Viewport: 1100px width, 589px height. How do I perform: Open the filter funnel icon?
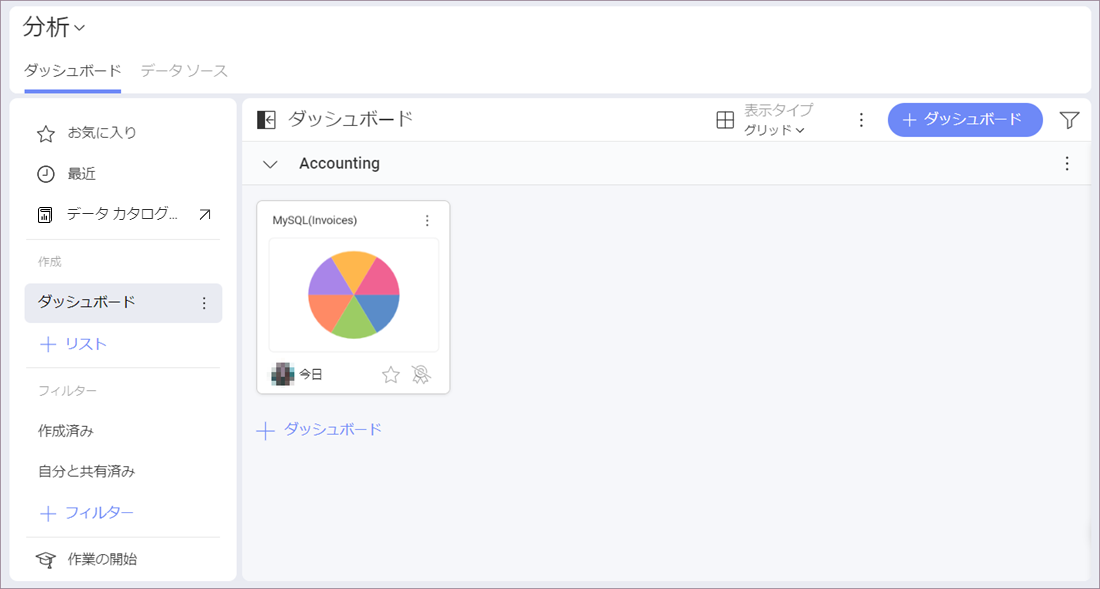(1069, 120)
